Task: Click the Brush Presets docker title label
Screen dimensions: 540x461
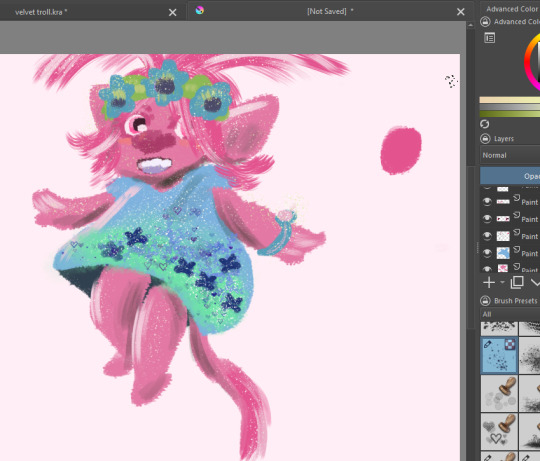Action: click(516, 301)
